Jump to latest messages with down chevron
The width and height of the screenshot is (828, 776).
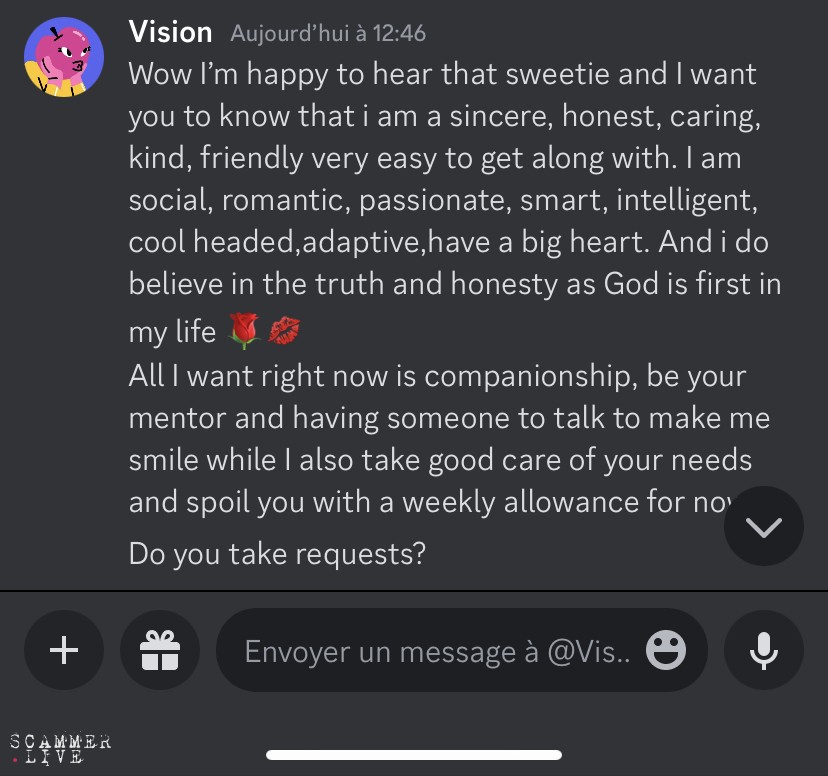[x=764, y=526]
